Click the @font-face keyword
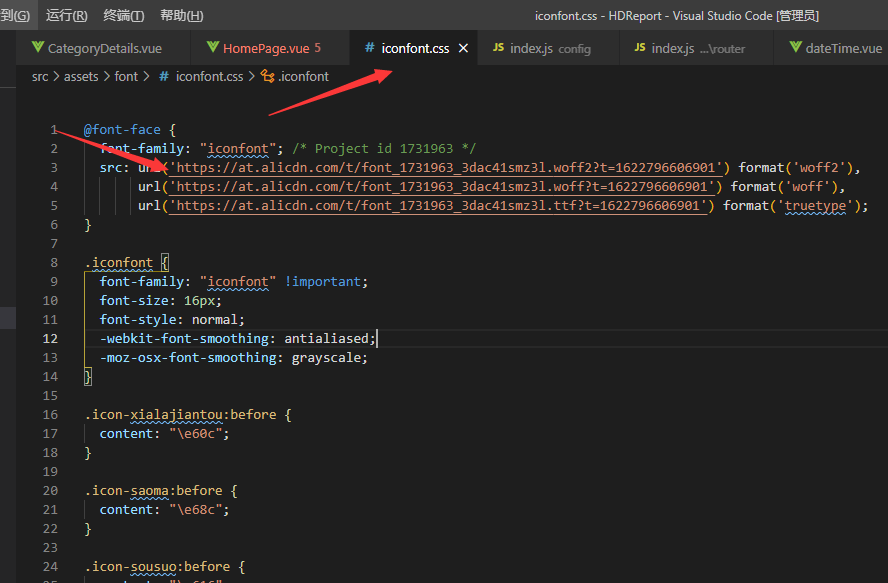The image size is (888, 583). pyautogui.click(x=122, y=130)
